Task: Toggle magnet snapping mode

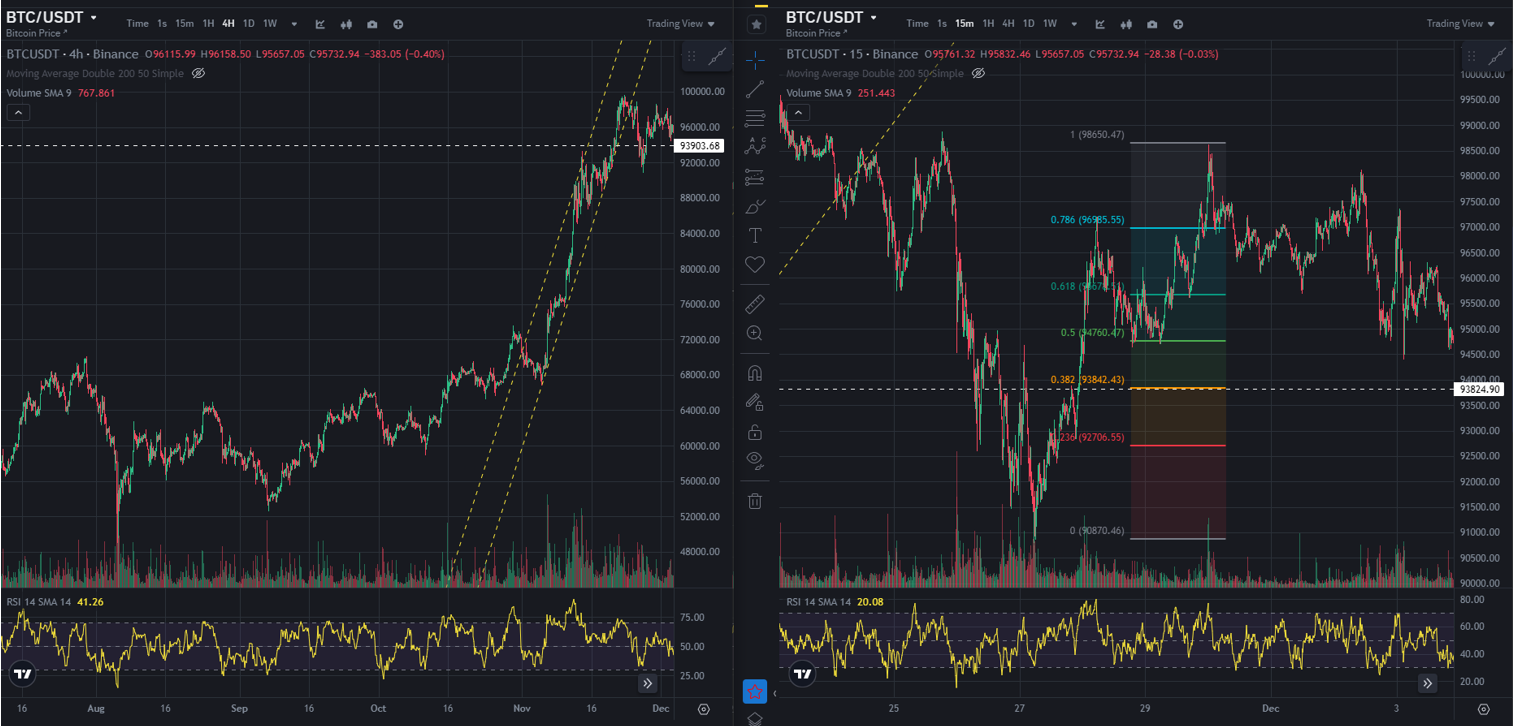Action: click(x=755, y=373)
